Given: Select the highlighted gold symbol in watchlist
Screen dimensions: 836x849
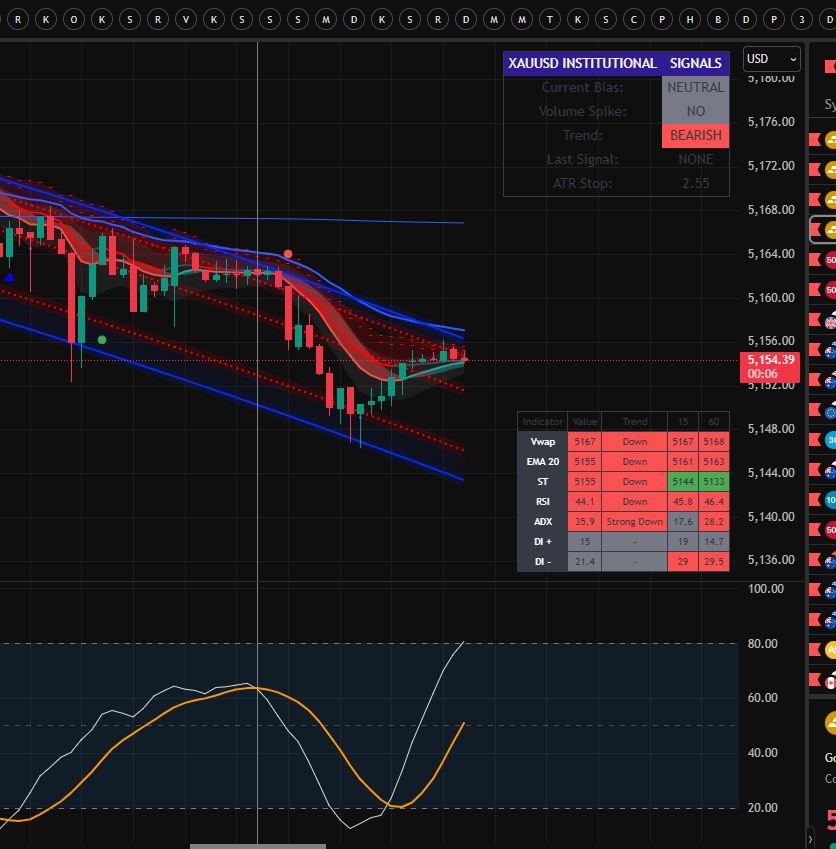Looking at the screenshot, I should [829, 230].
